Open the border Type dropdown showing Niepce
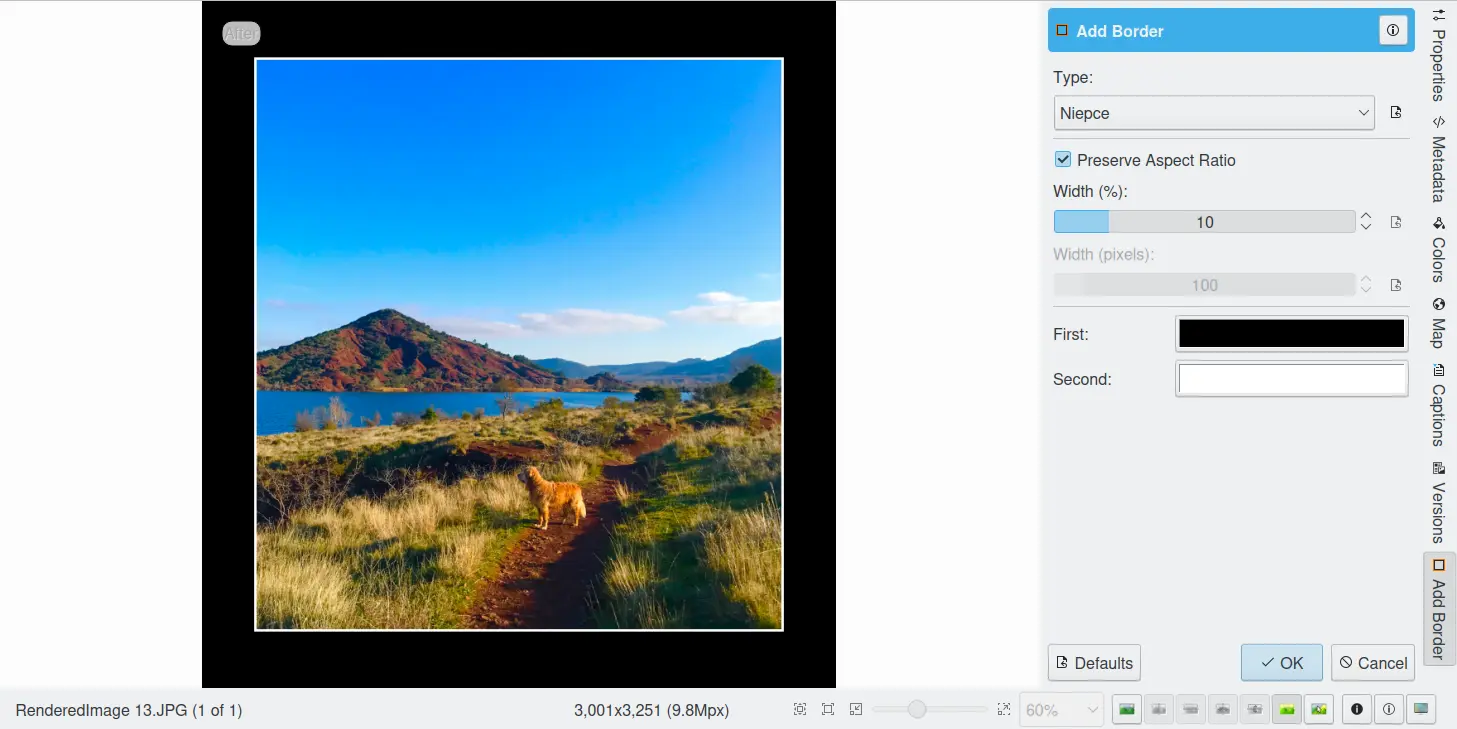This screenshot has width=1457, height=729. point(1214,113)
